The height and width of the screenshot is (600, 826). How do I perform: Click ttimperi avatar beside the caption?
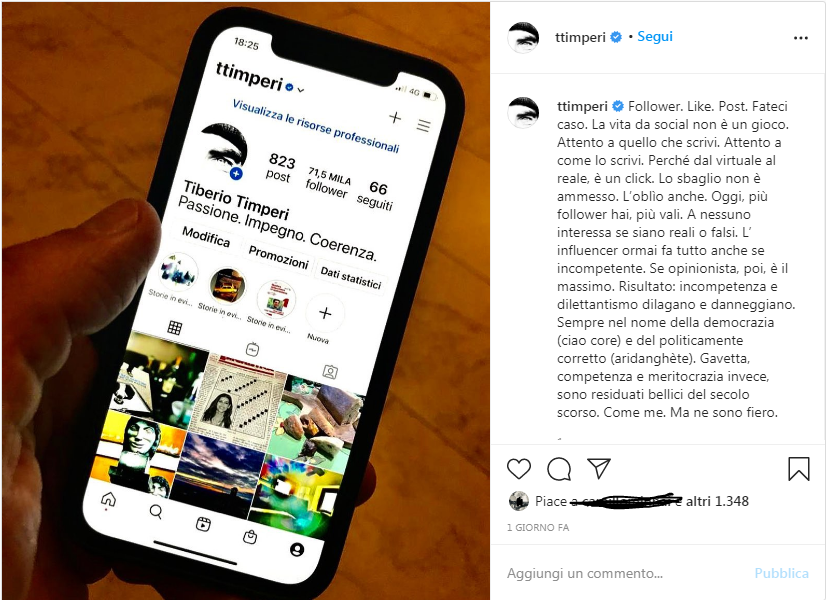[x=523, y=112]
